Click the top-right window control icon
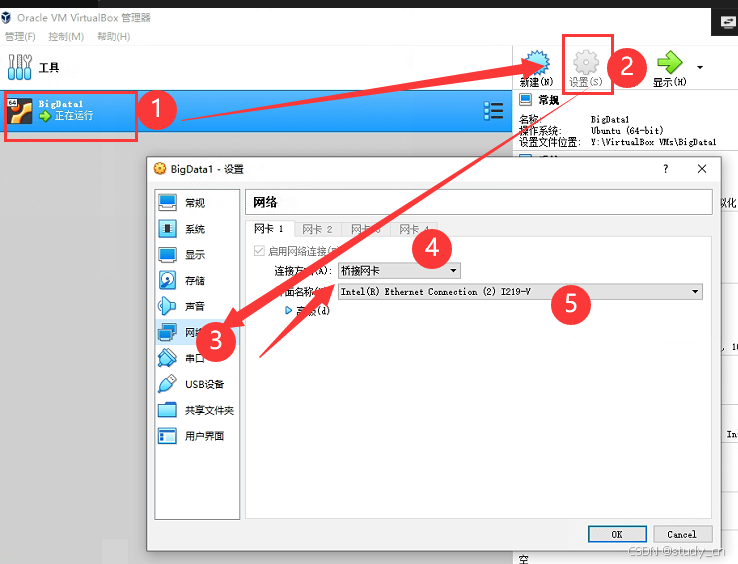The height and width of the screenshot is (564, 738). 729,22
